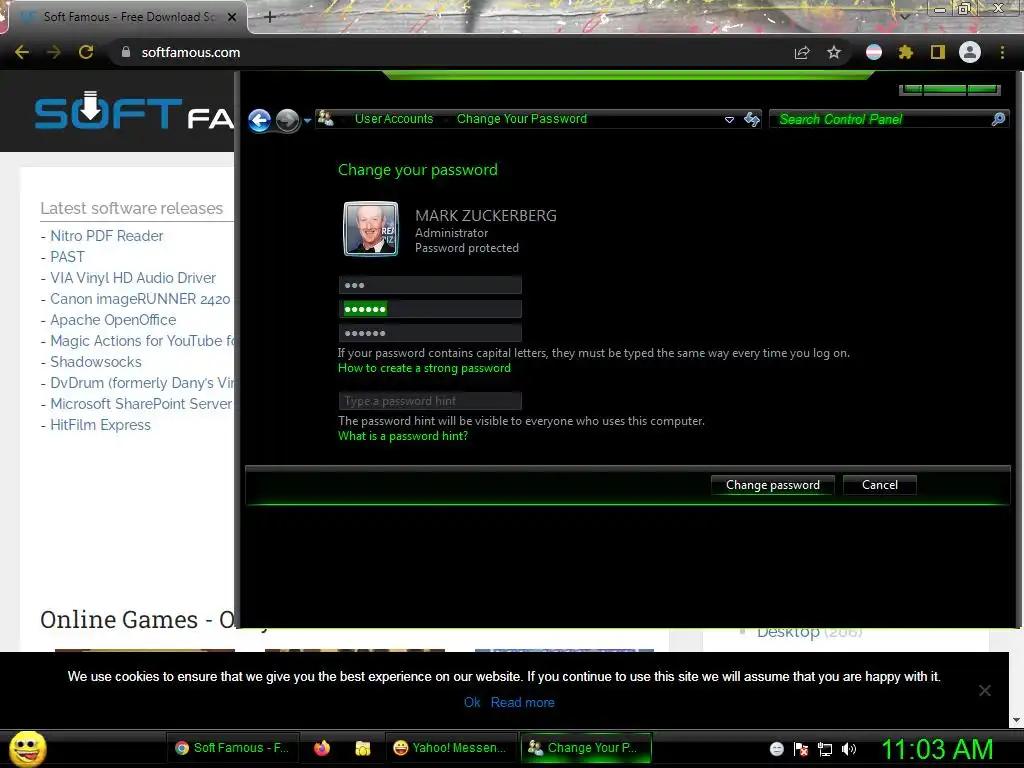Open recent pages dropdown beside forward arrow
1024x768 pixels.
pyautogui.click(x=308, y=120)
